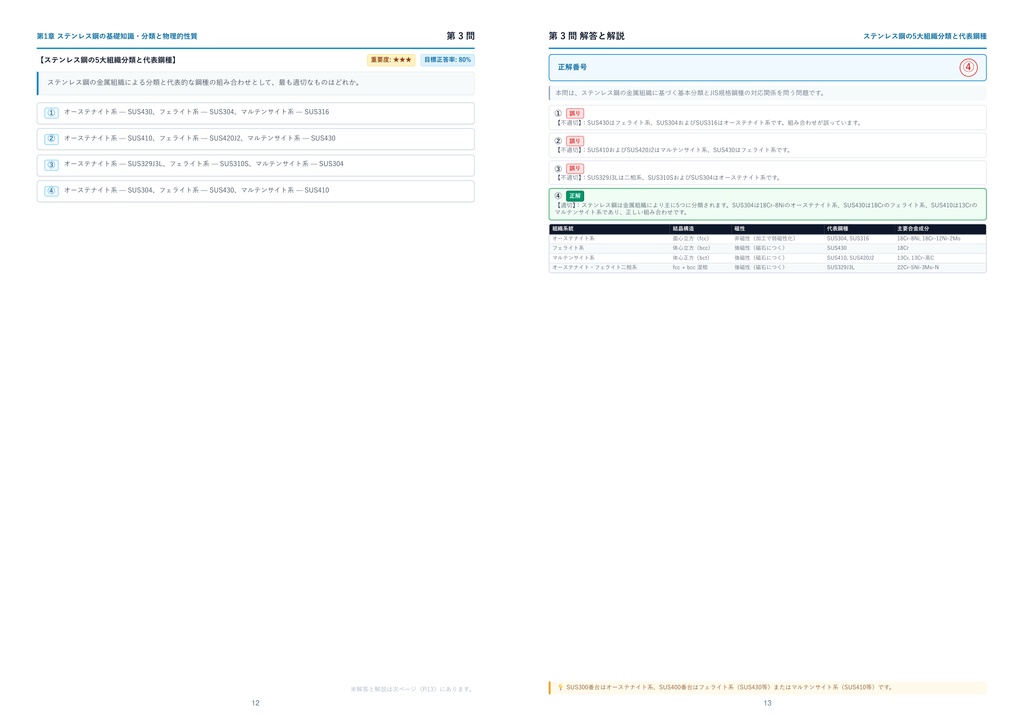Click the 第 3 問 解答と解説 heading
The width and height of the screenshot is (1024, 724).
coord(586,36)
